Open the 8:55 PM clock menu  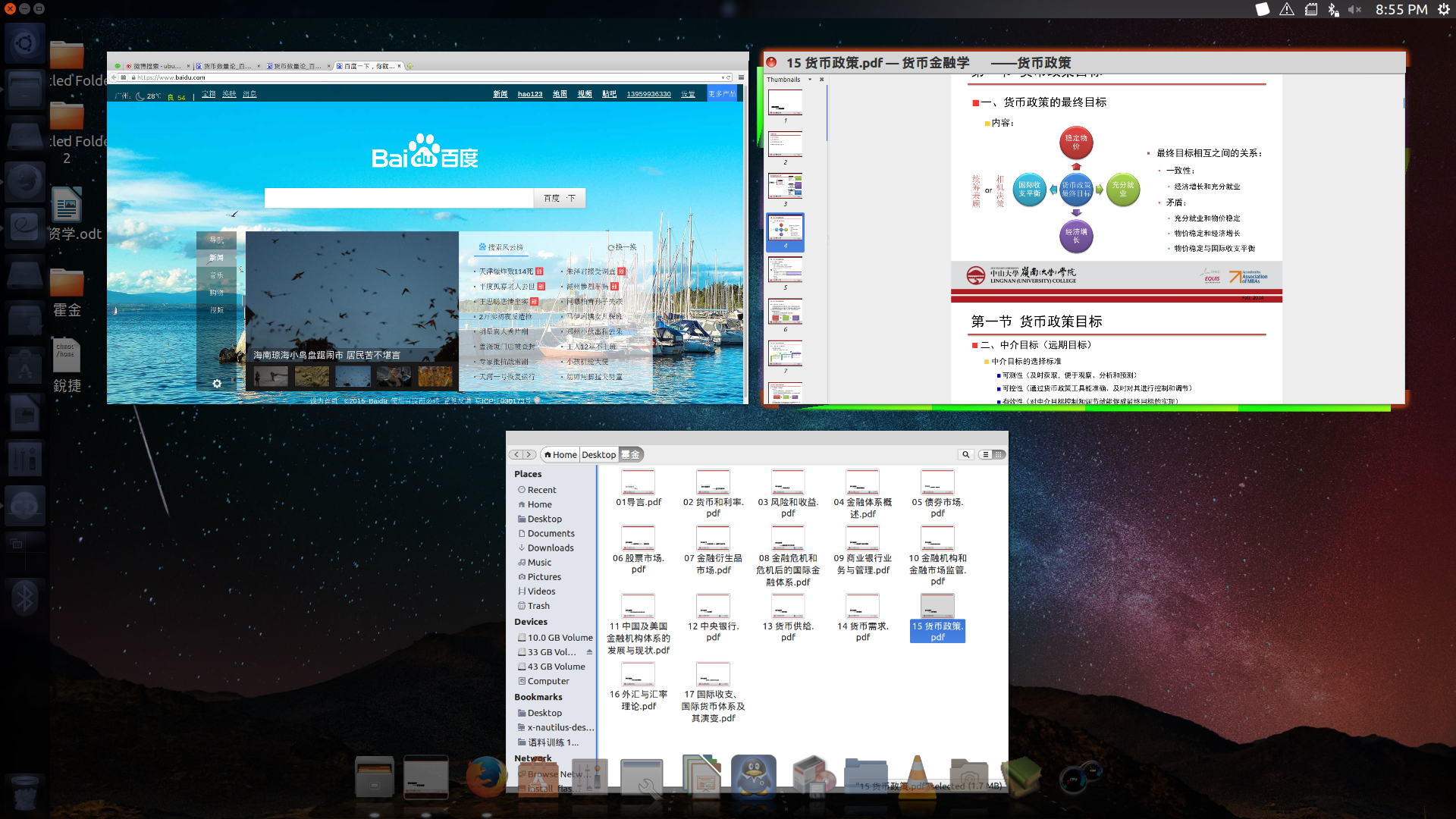(x=1401, y=9)
